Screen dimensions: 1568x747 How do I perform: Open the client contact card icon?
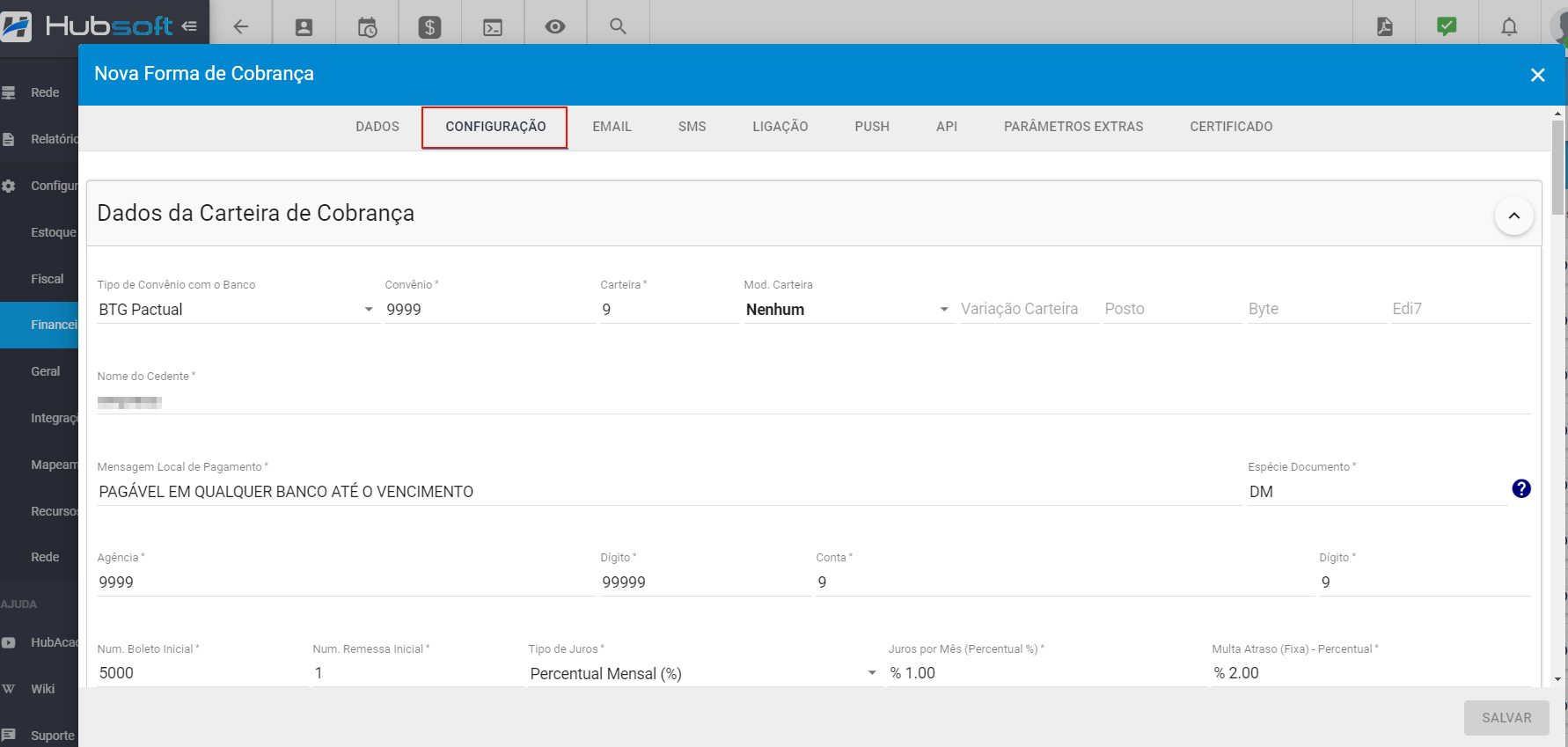click(x=304, y=27)
